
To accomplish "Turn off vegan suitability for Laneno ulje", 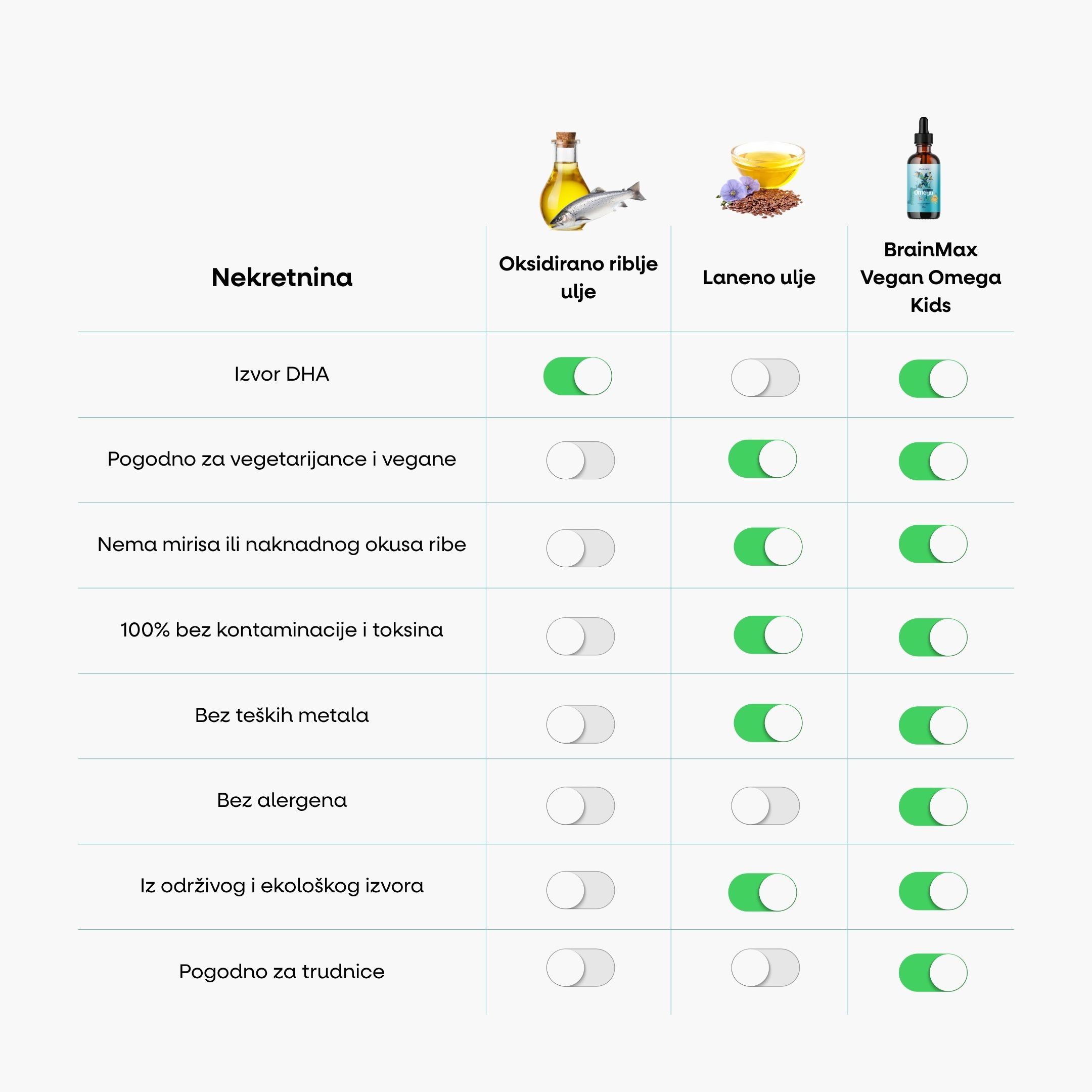I will 762,459.
